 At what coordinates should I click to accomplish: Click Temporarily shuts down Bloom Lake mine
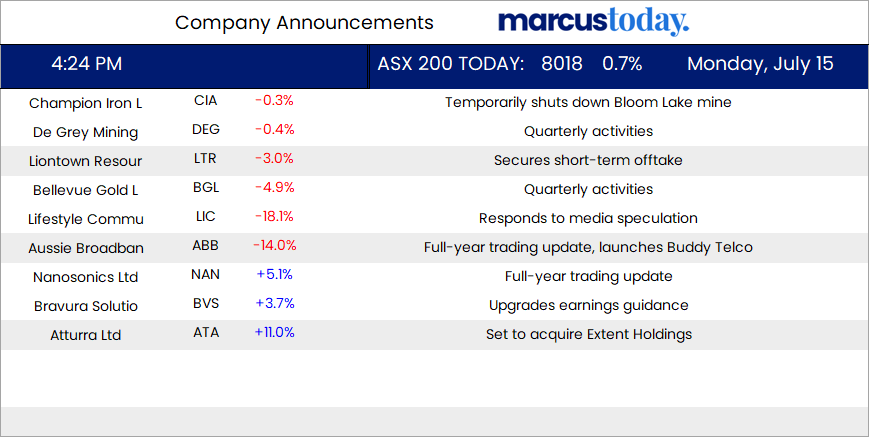tap(588, 102)
